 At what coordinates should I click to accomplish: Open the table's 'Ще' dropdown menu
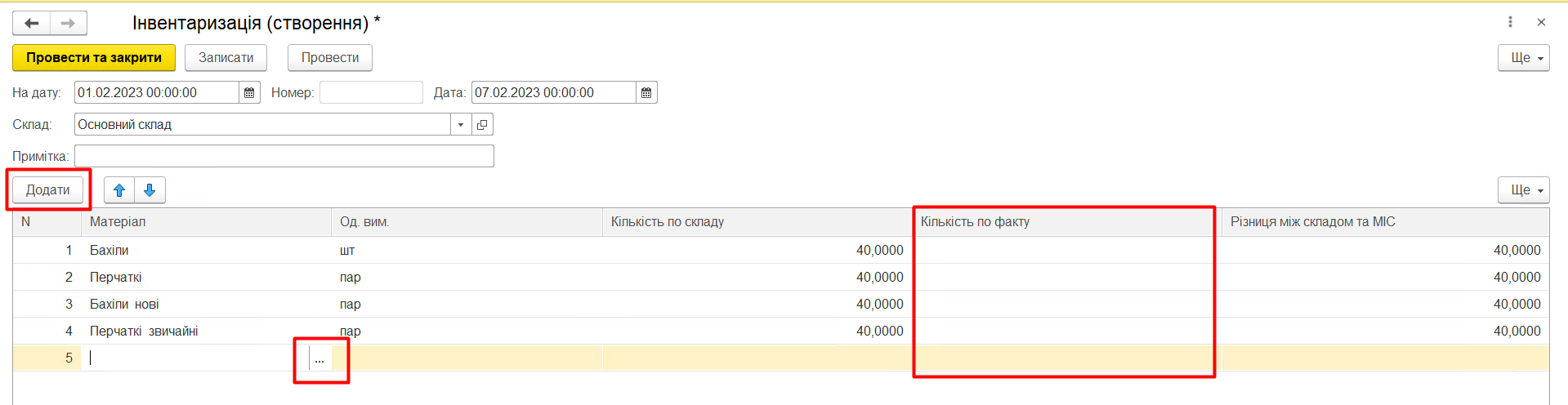[1523, 190]
